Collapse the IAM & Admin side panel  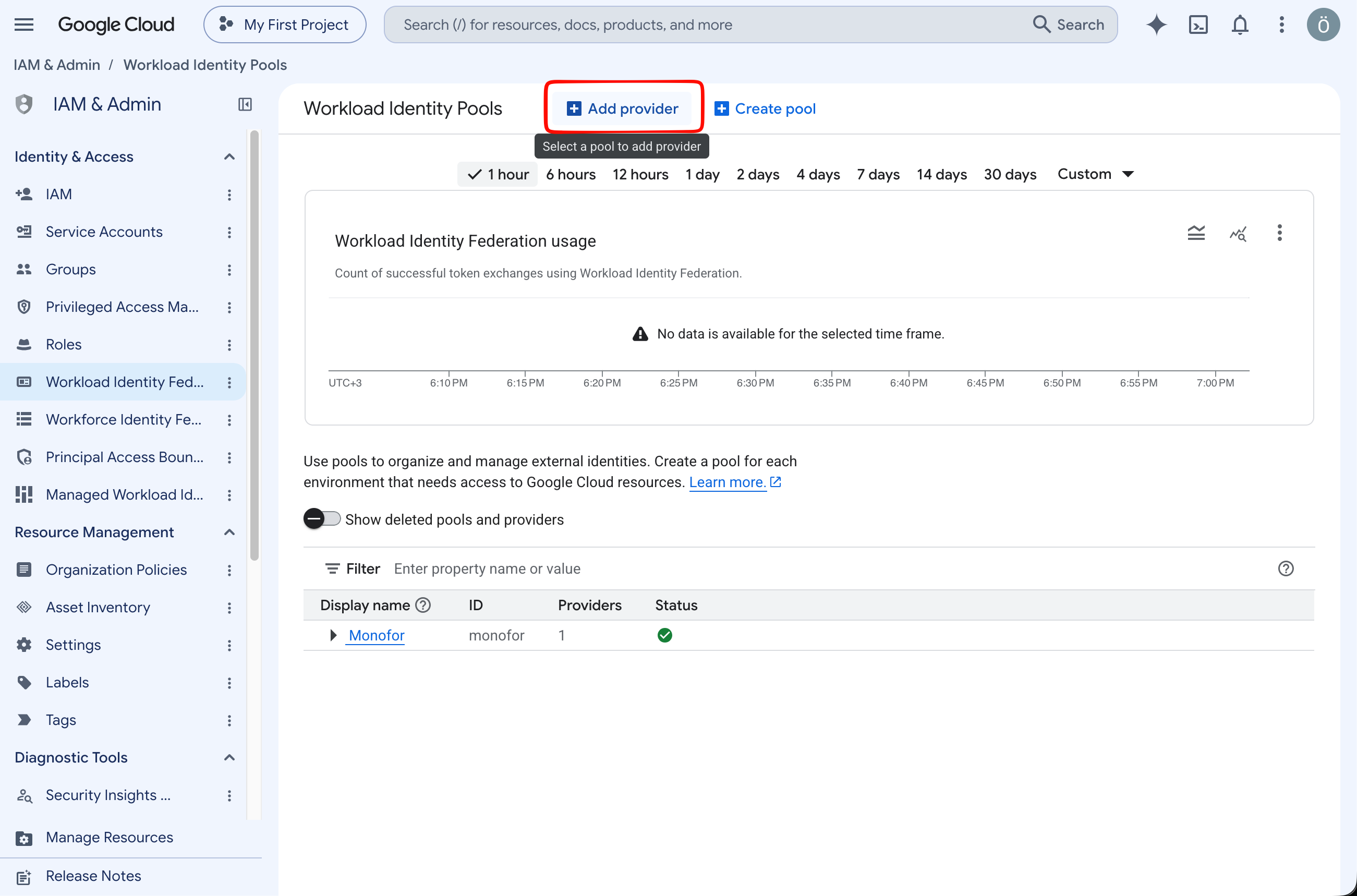point(245,105)
